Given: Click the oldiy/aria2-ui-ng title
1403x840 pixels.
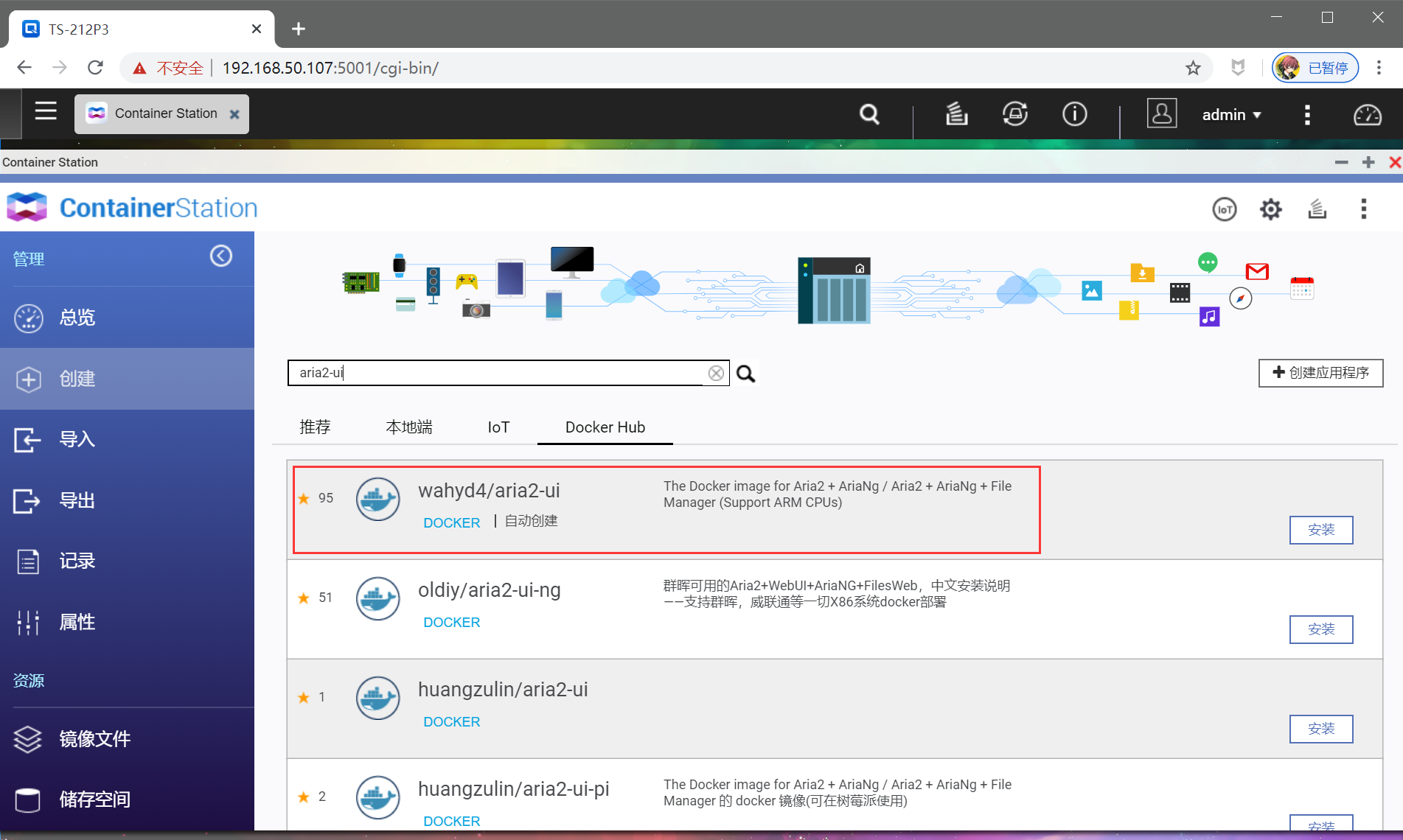Looking at the screenshot, I should click(490, 590).
